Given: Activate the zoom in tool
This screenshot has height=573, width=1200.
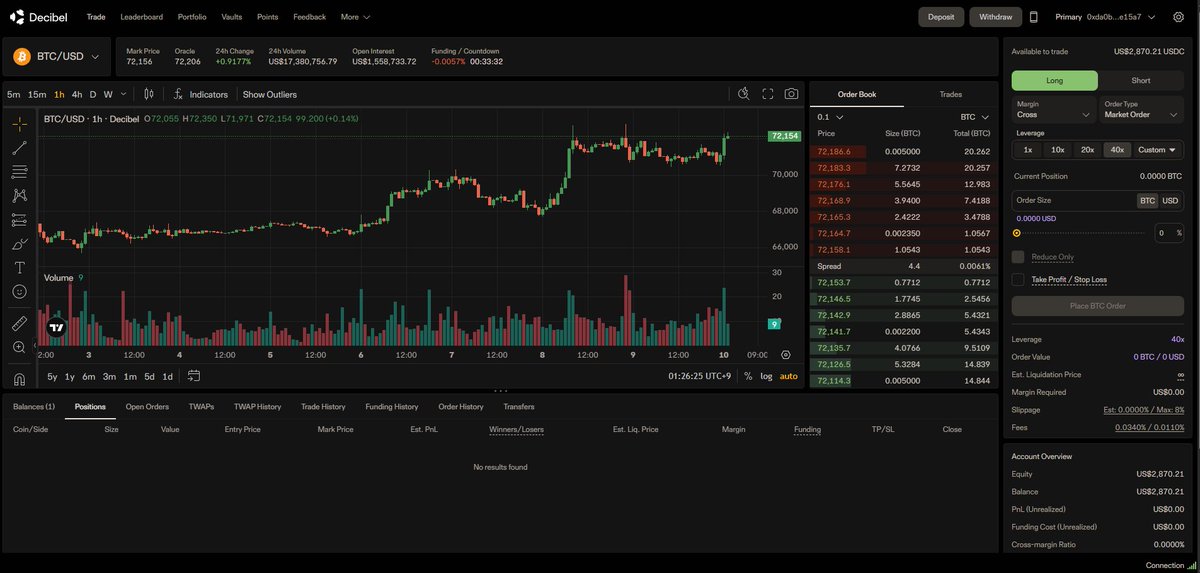Looking at the screenshot, I should click(19, 347).
